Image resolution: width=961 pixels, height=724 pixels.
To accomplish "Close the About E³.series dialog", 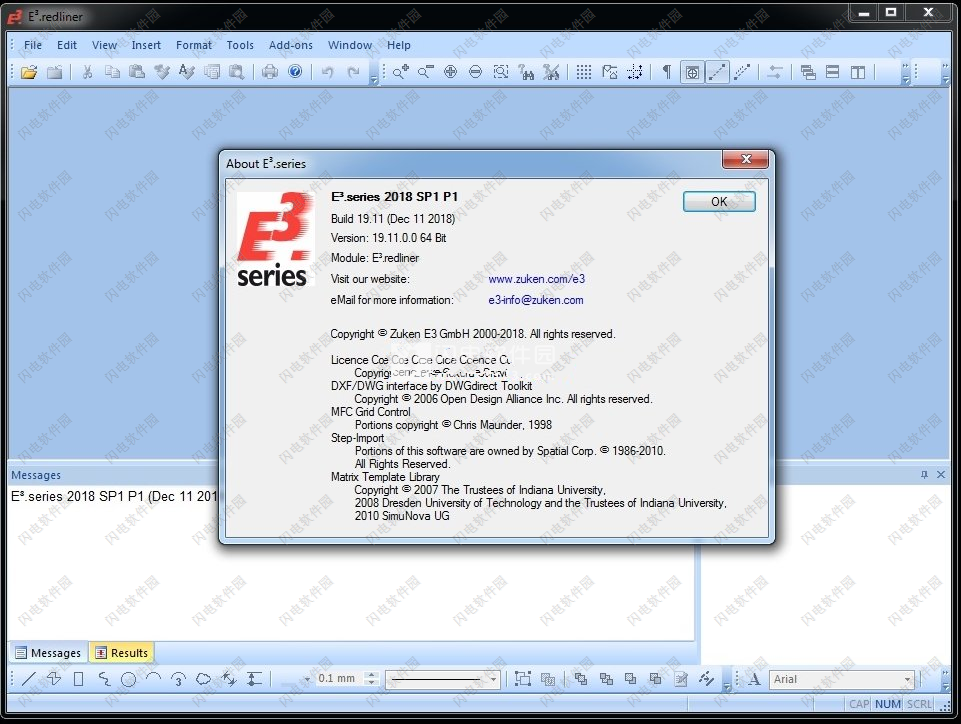I will pos(745,159).
